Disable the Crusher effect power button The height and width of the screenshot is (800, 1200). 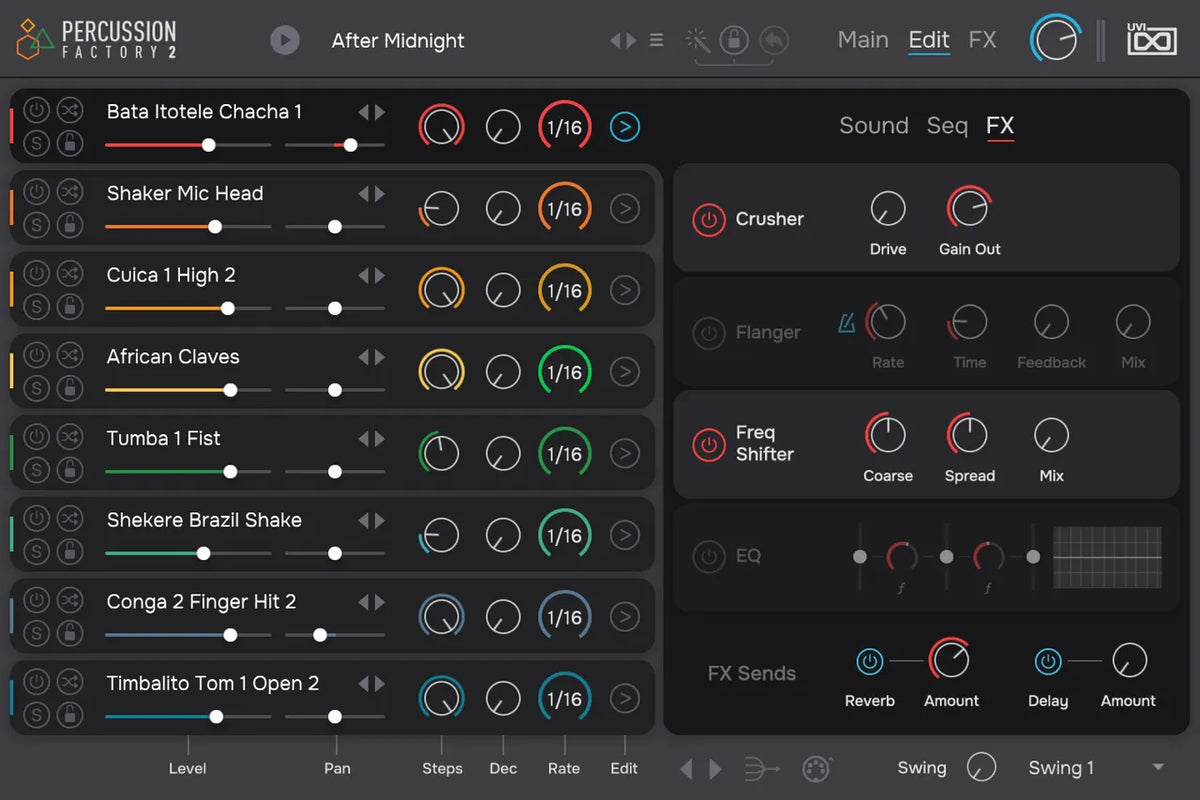click(x=708, y=220)
